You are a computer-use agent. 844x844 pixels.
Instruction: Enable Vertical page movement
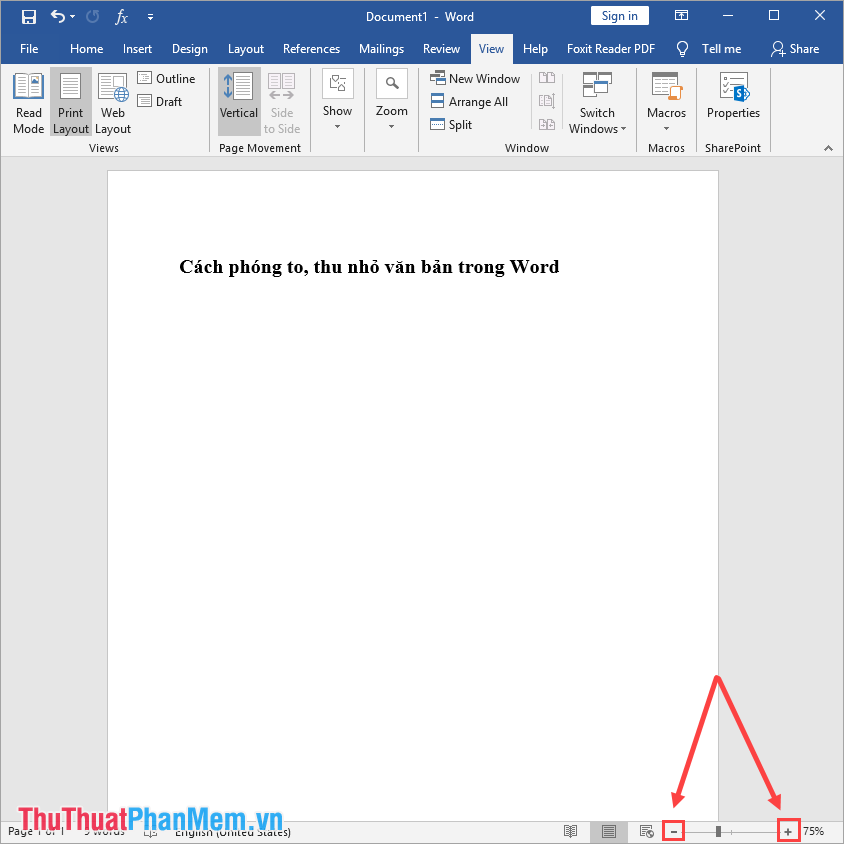coord(238,101)
